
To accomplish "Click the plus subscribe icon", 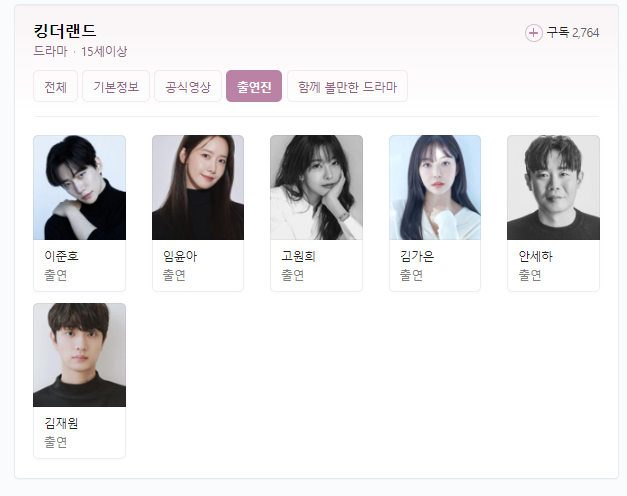I will (533, 33).
